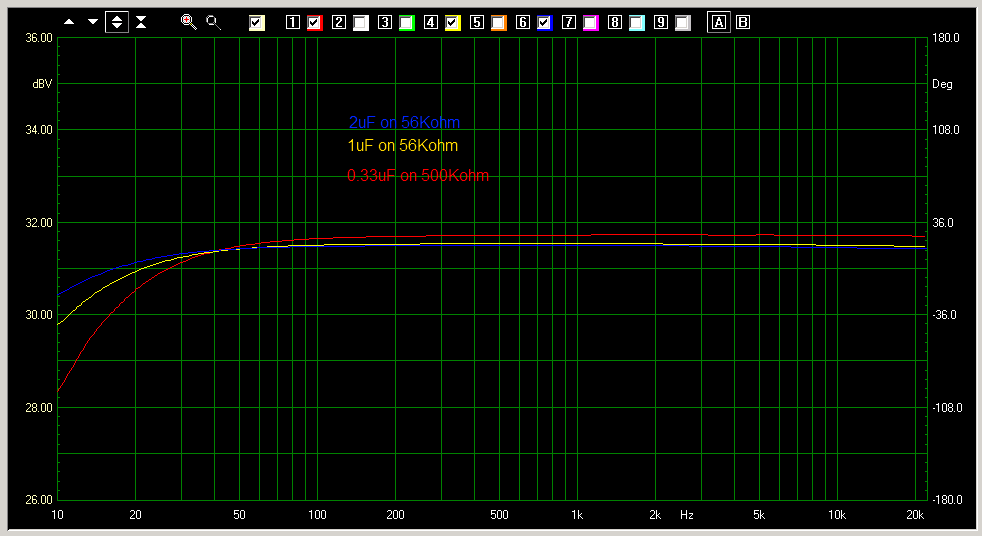This screenshot has width=982, height=536.
Task: Click the Deg right axis unit label
Action: point(942,84)
